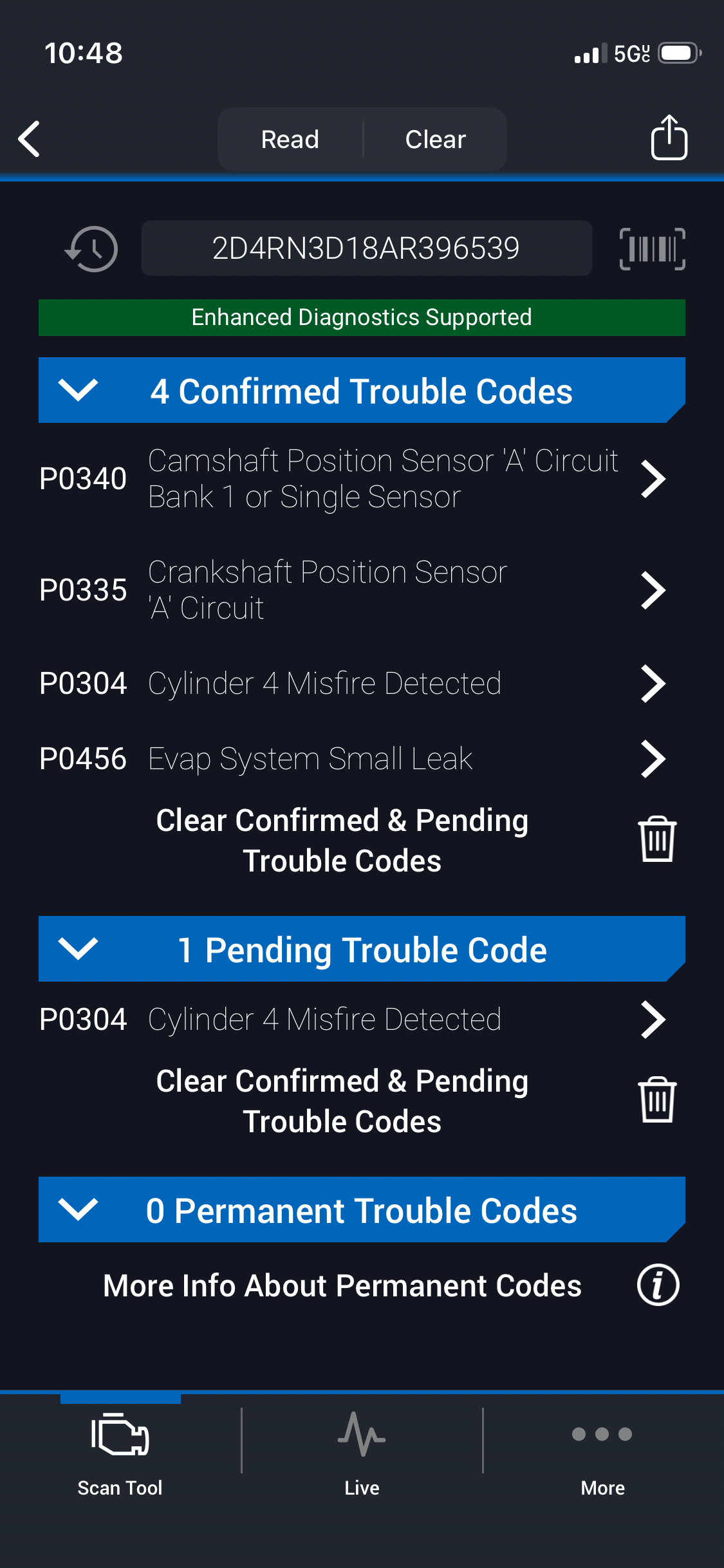Open the VIN history clock icon
The image size is (724, 1568).
(91, 249)
